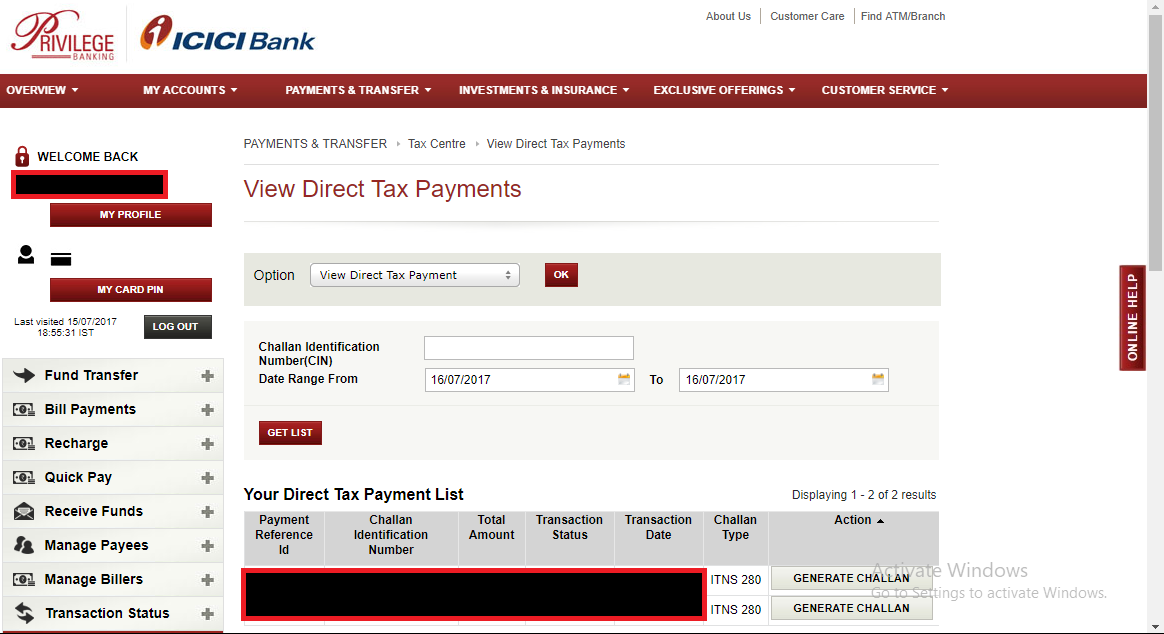Click the MY CARD PIN button
This screenshot has height=634, width=1164.
click(131, 290)
